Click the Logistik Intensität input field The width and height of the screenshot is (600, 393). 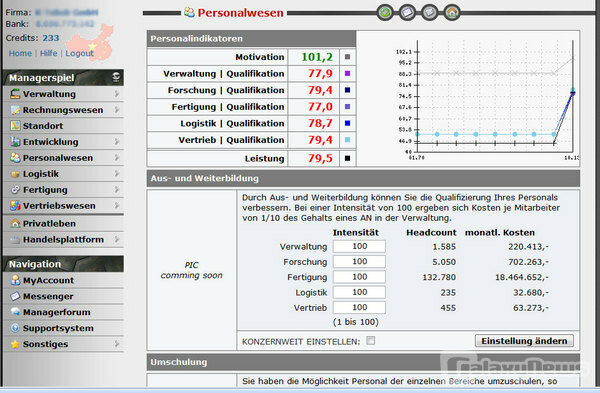[x=359, y=292]
